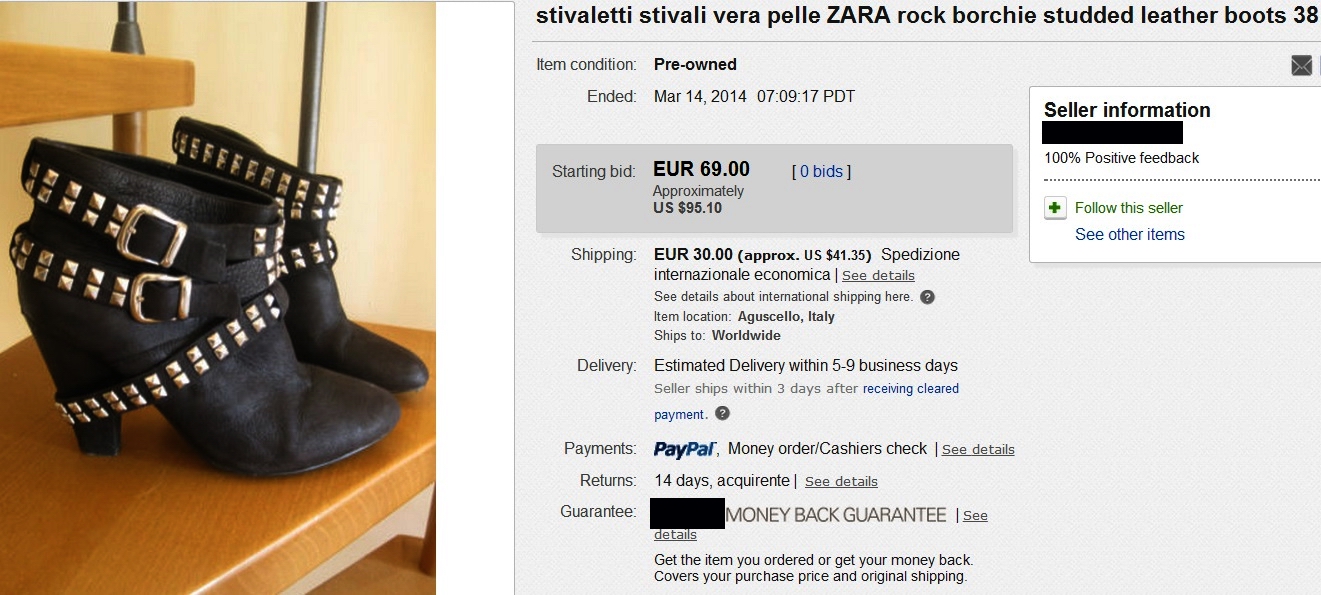Click the Money Back Guarantee logo
Viewport: 1321px width, 595px height.
point(798,514)
